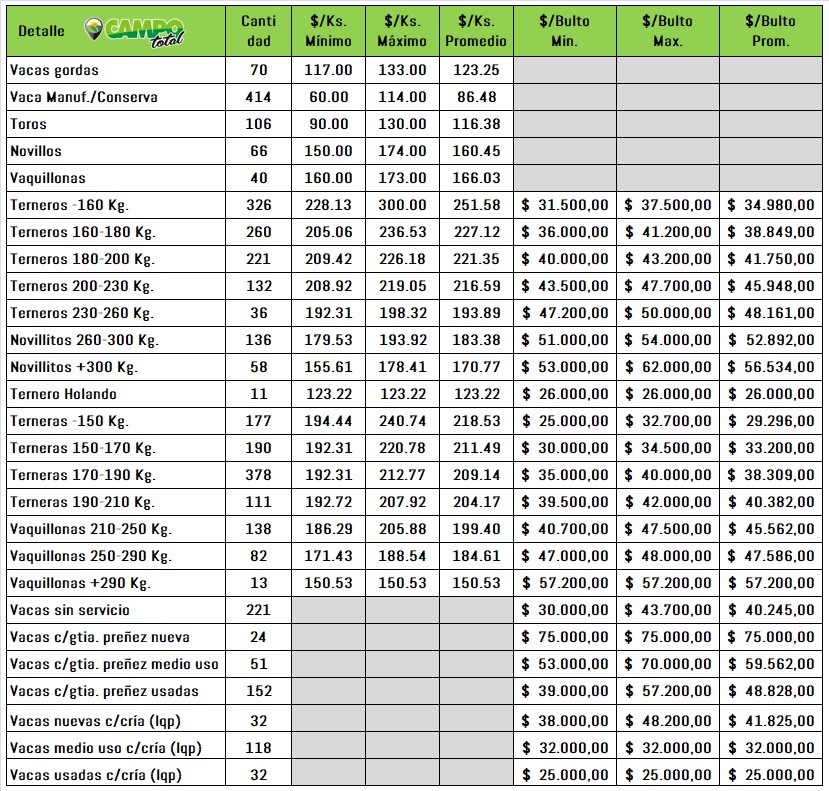The width and height of the screenshot is (829, 791).
Task: Click Terneras 170-190 Kg. quantity 378
Action: 259,475
